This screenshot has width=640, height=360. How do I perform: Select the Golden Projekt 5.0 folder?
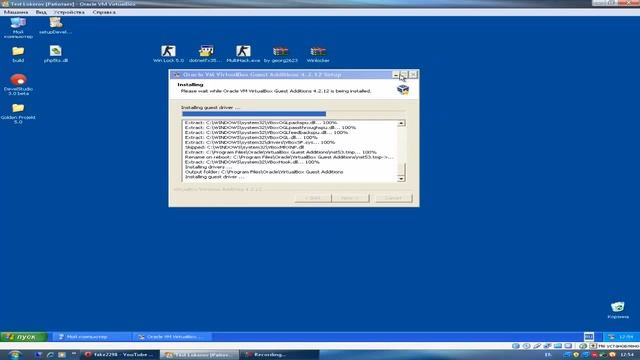coord(18,113)
